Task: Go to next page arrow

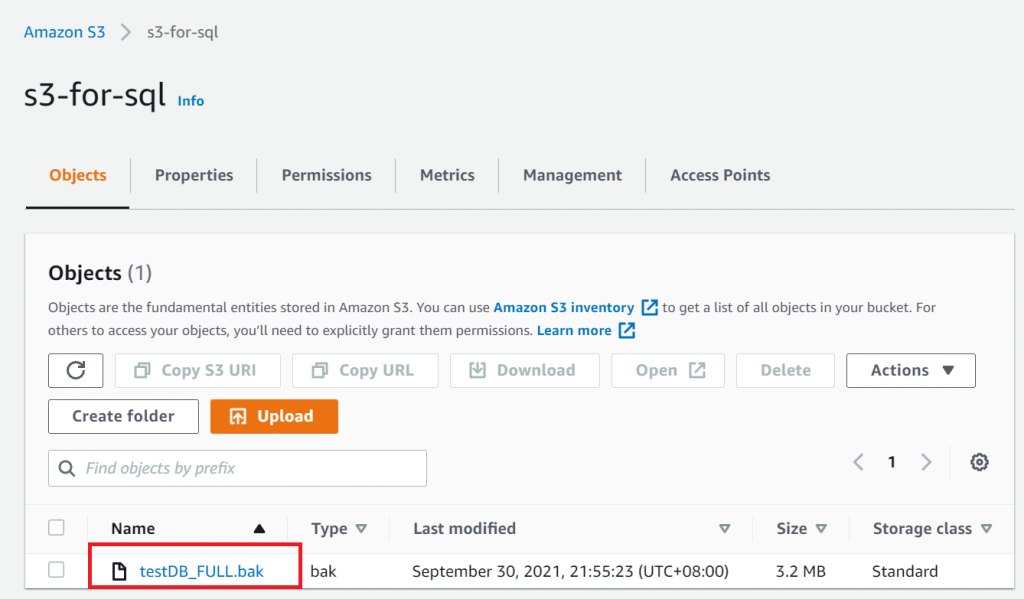Action: coord(926,462)
